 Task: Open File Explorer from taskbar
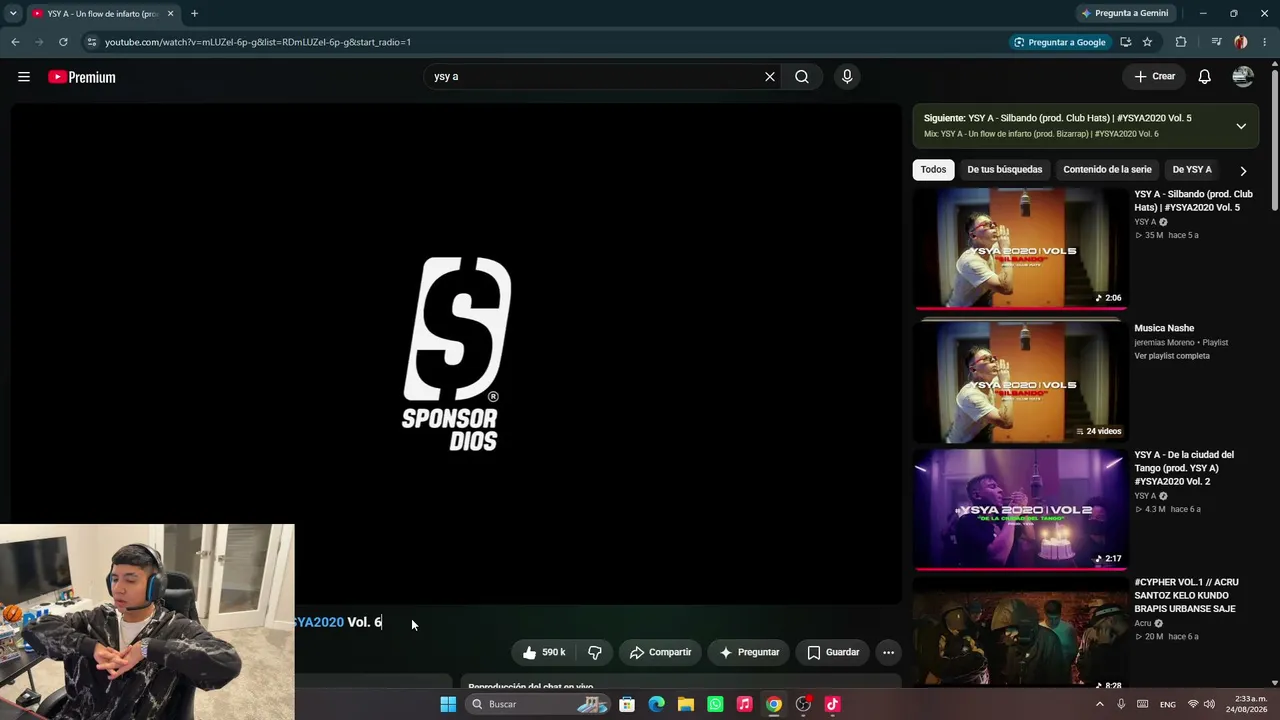(686, 704)
